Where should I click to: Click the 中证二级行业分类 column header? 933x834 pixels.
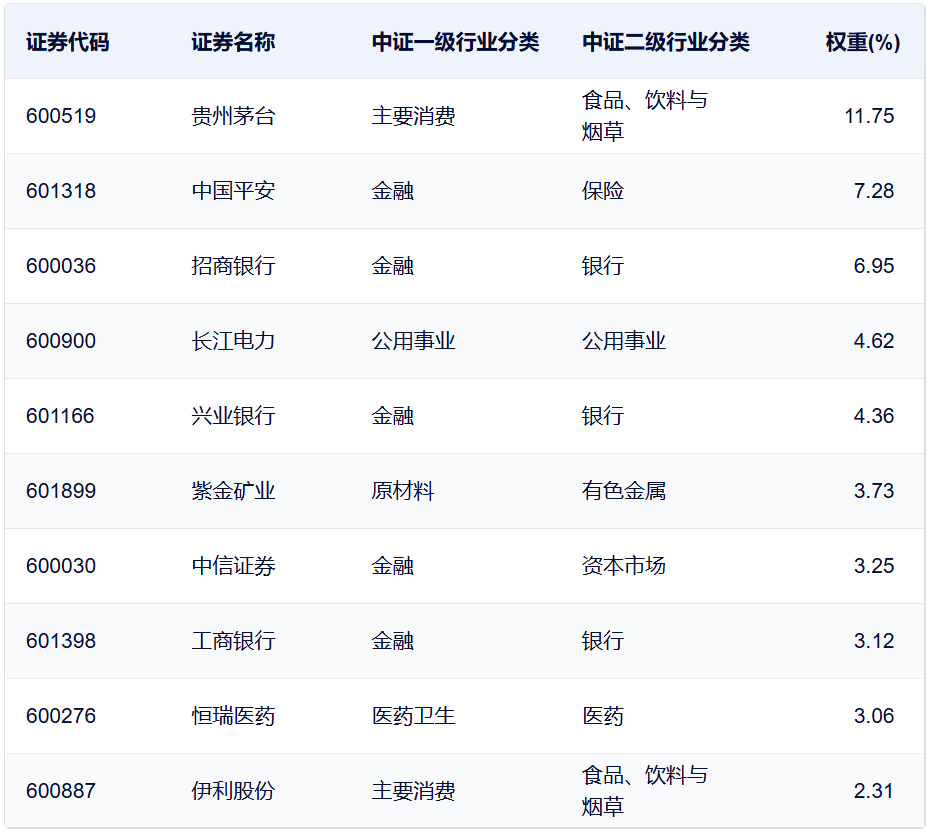point(665,42)
